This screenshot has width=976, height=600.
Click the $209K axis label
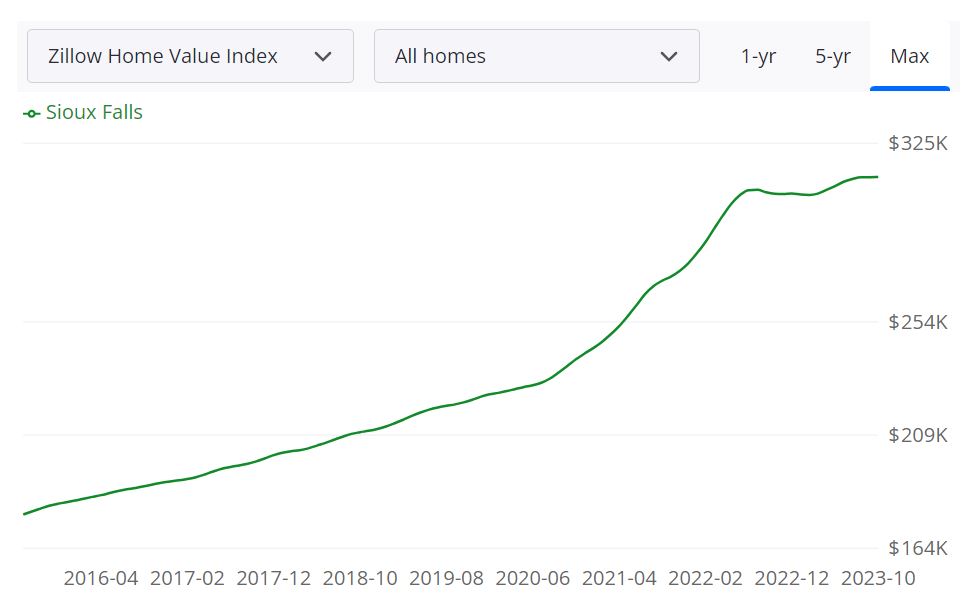917,435
